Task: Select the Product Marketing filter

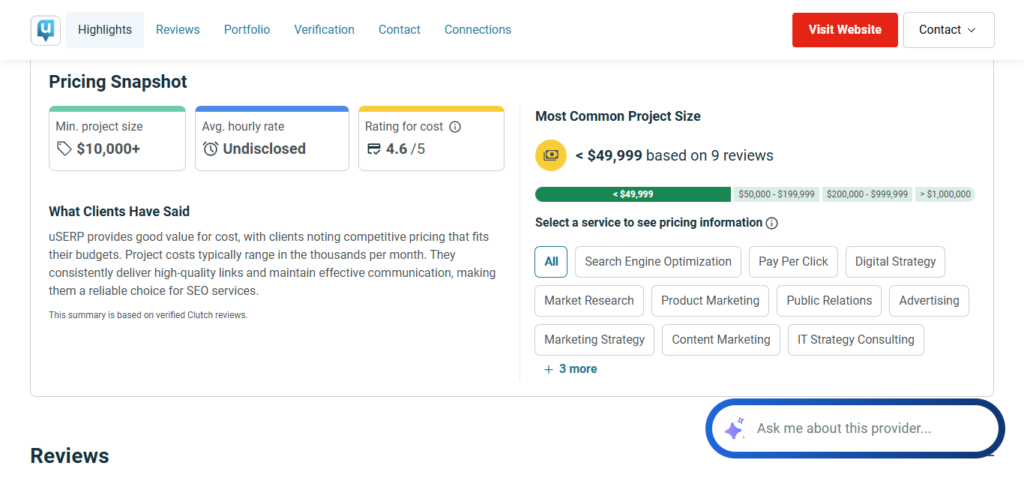Action: [710, 301]
